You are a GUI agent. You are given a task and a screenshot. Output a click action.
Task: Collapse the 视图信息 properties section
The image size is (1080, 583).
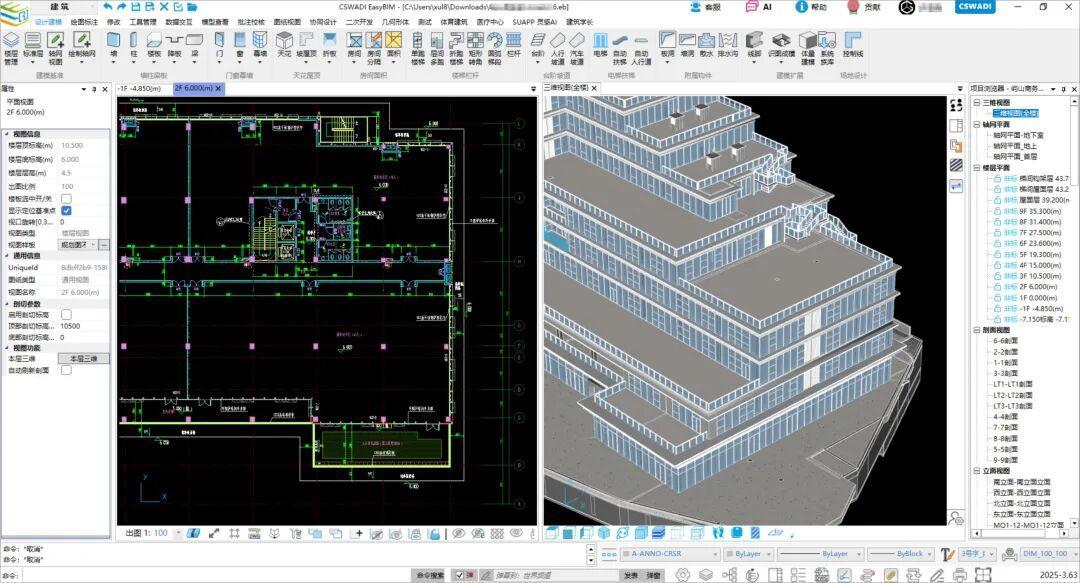(8, 134)
